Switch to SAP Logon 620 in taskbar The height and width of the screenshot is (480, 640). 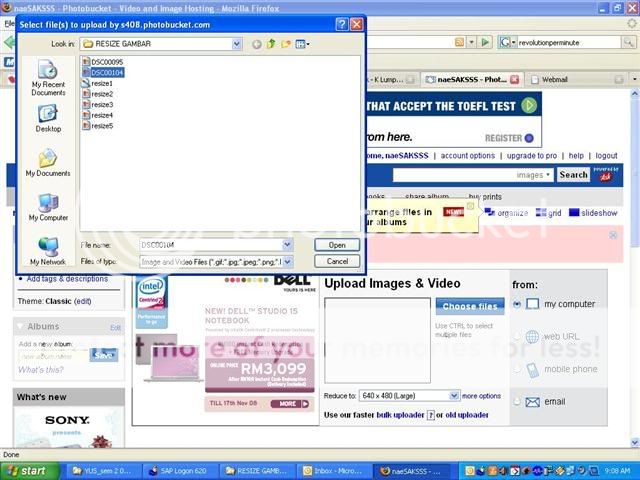tap(180, 471)
